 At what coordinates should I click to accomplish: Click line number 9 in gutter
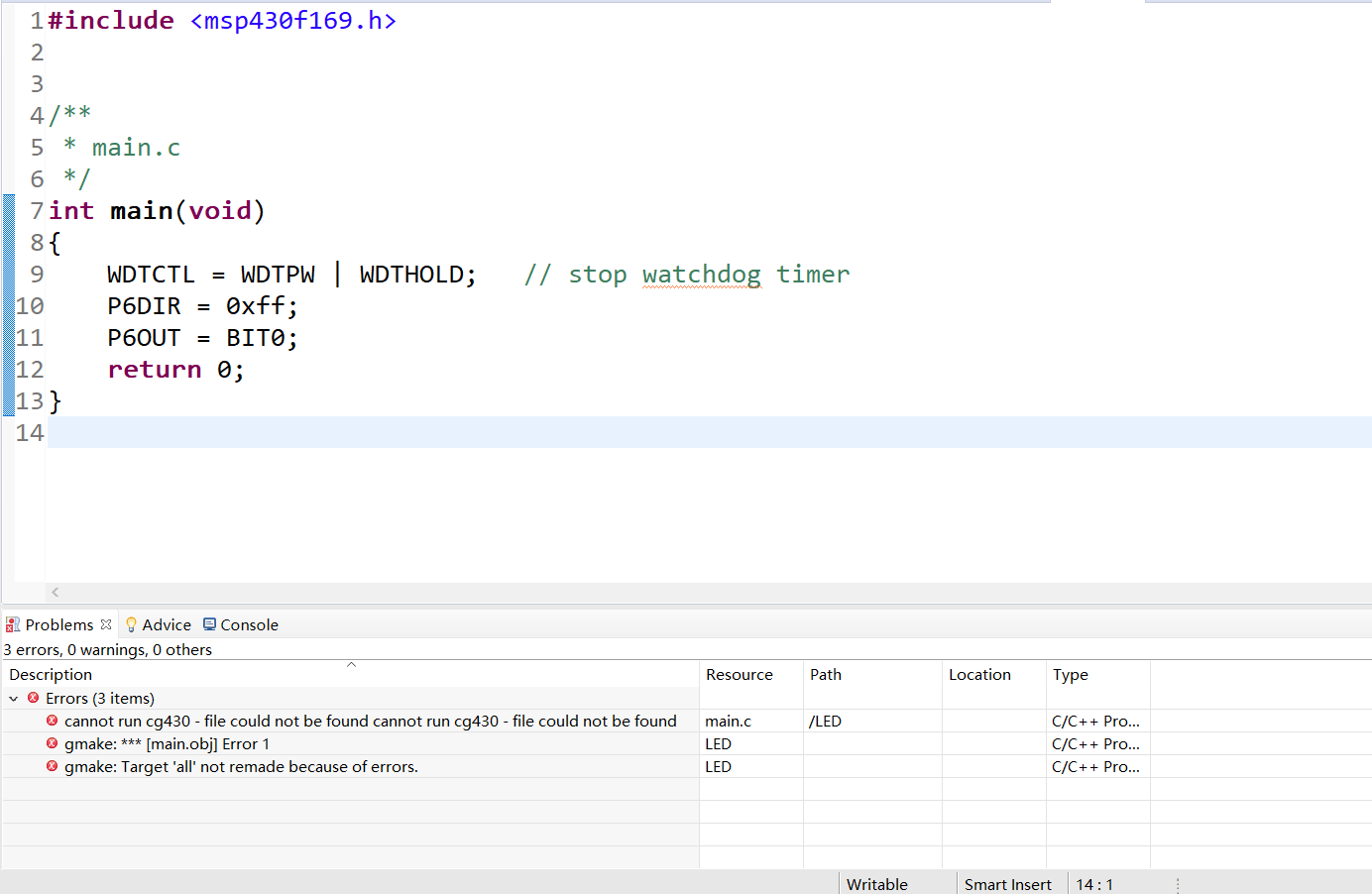(37, 275)
